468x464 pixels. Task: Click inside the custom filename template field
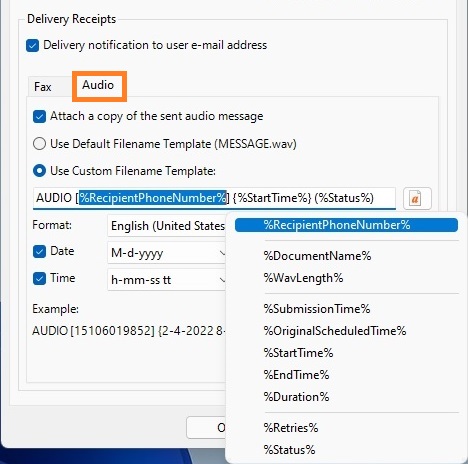214,198
